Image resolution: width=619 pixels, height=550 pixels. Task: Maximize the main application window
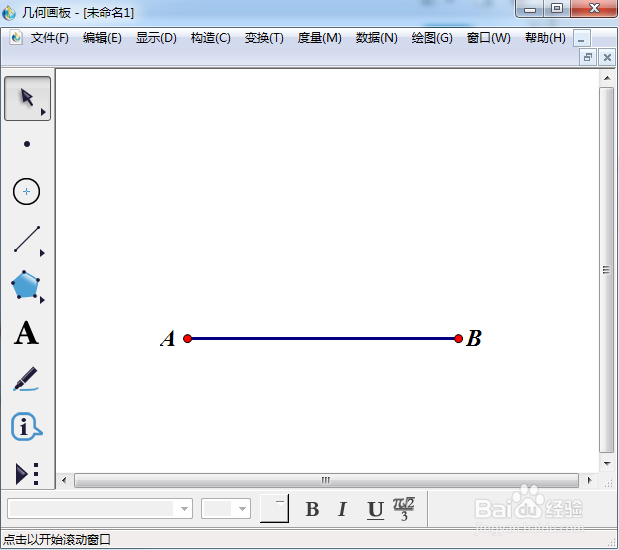click(x=557, y=8)
